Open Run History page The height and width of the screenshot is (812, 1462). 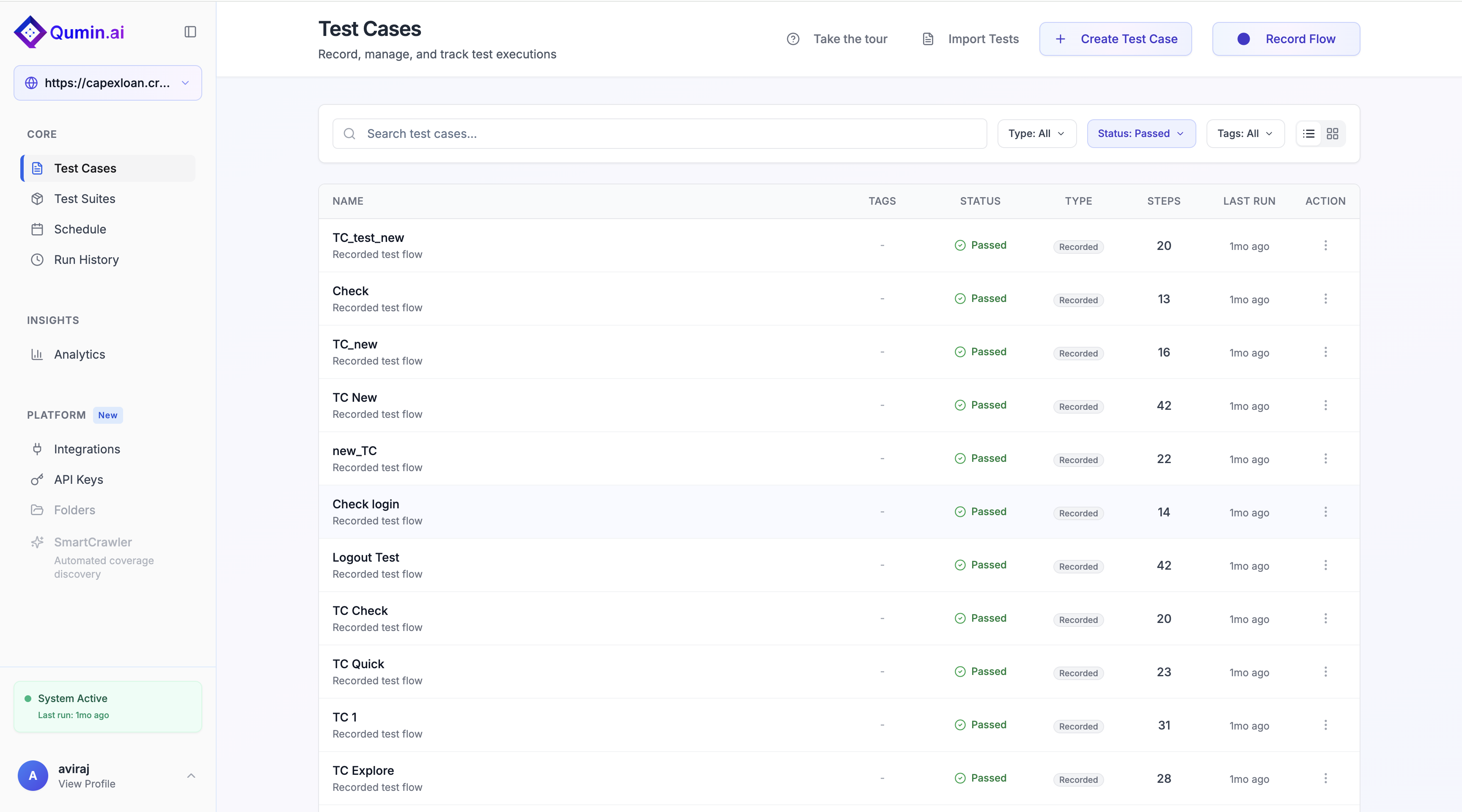pos(86,260)
